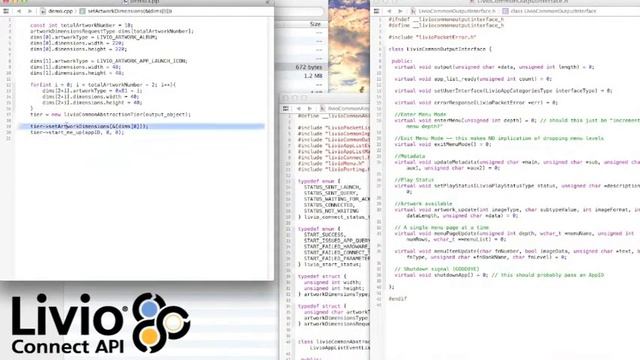Click the 'virtual void setUserInterface' declaration
The height and width of the screenshot is (360, 640).
[503, 91]
